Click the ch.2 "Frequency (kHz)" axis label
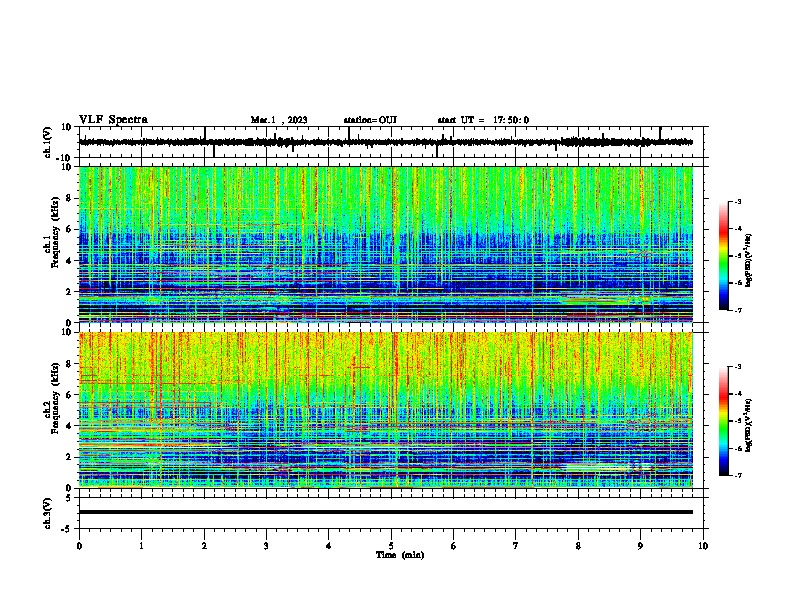Image resolution: width=792 pixels, height=612 pixels. 55,398
